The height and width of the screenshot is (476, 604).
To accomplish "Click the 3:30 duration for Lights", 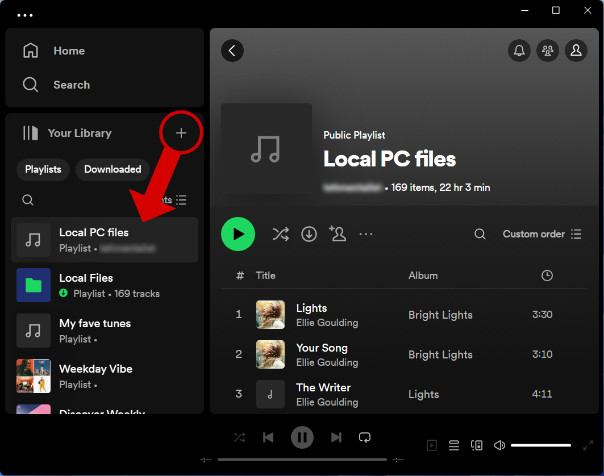I will [x=542, y=315].
